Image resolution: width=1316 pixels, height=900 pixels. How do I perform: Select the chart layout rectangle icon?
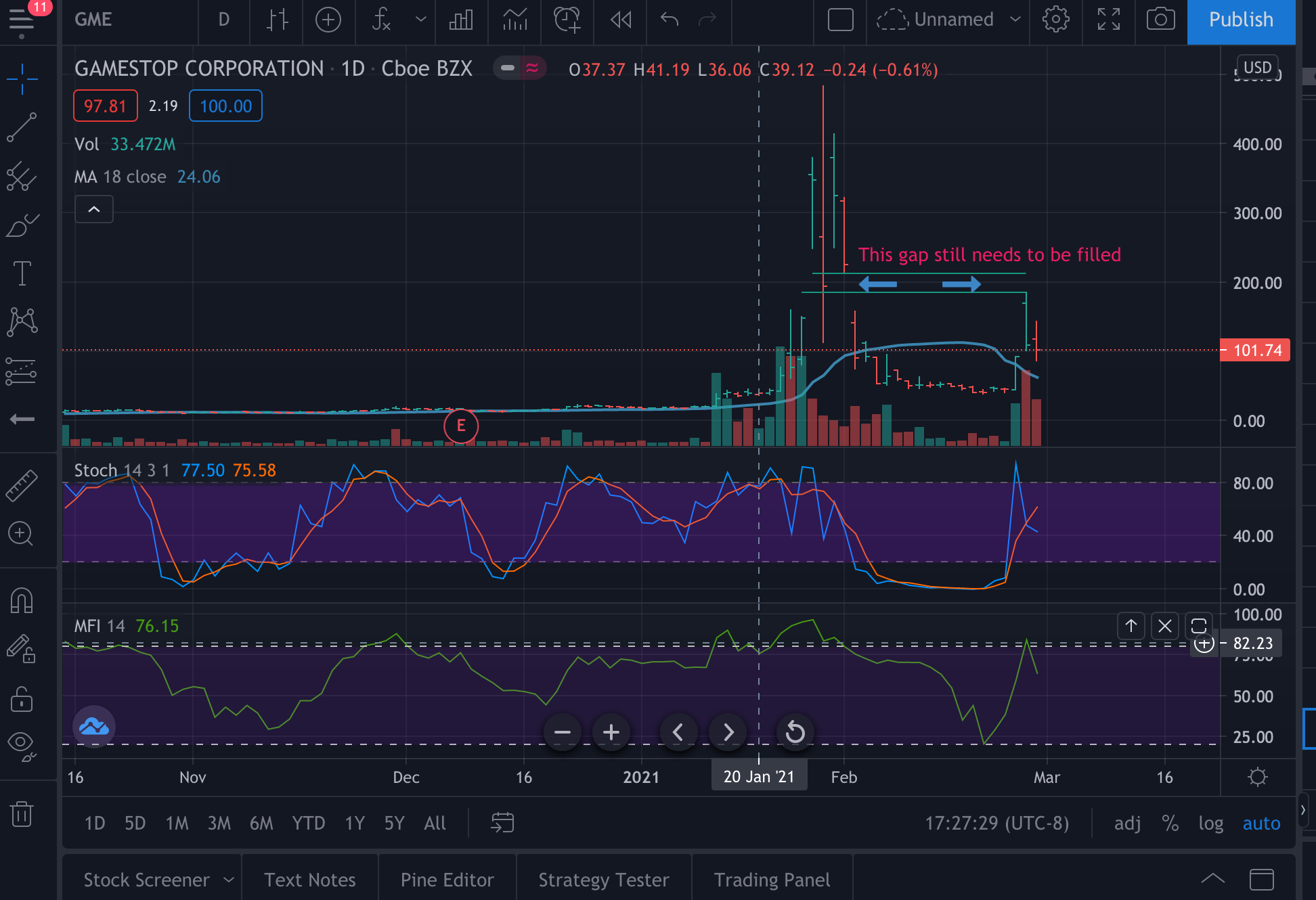[x=840, y=20]
